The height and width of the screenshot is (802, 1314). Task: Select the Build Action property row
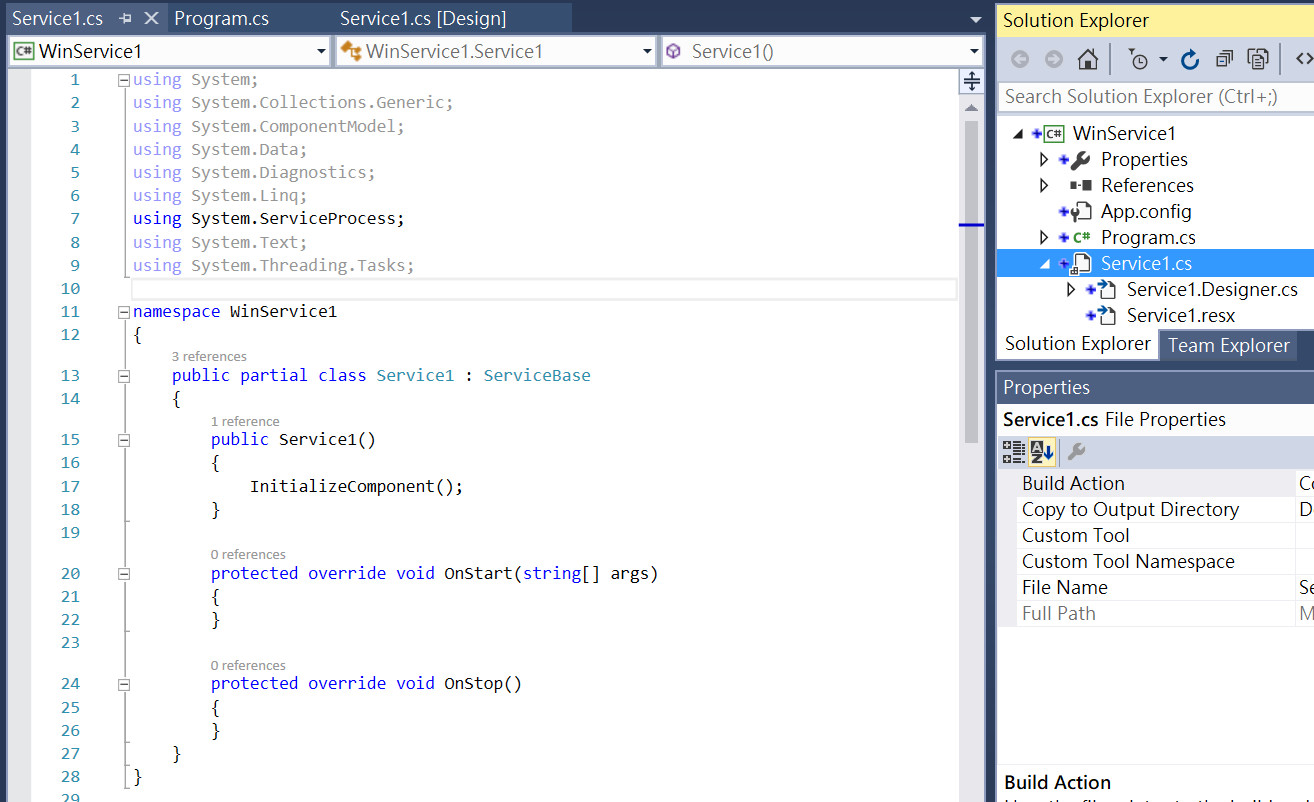1158,483
